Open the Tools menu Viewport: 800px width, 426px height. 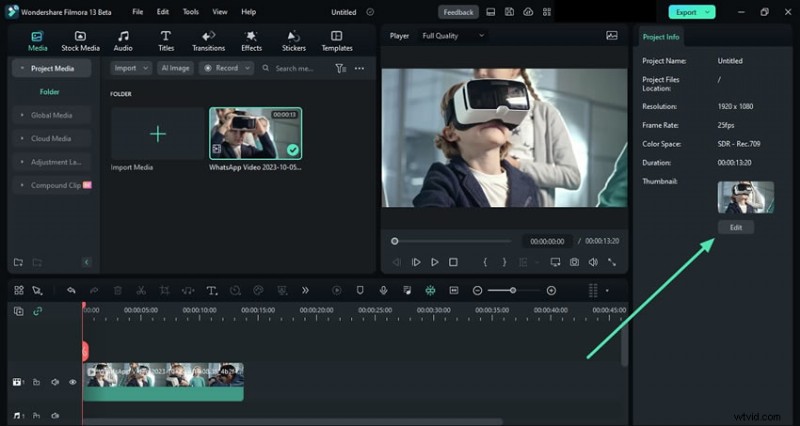[190, 12]
